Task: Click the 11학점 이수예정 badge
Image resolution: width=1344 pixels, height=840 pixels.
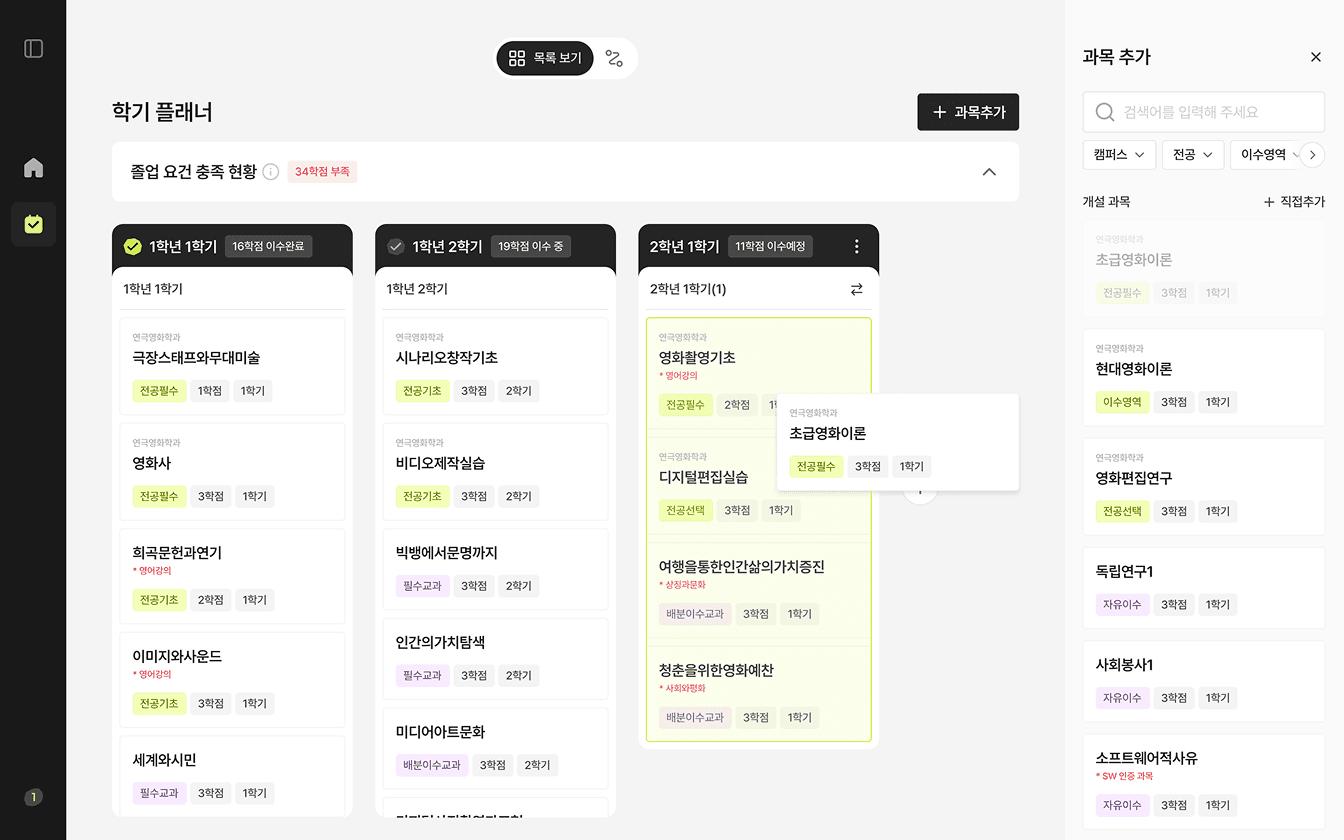Action: click(x=770, y=246)
